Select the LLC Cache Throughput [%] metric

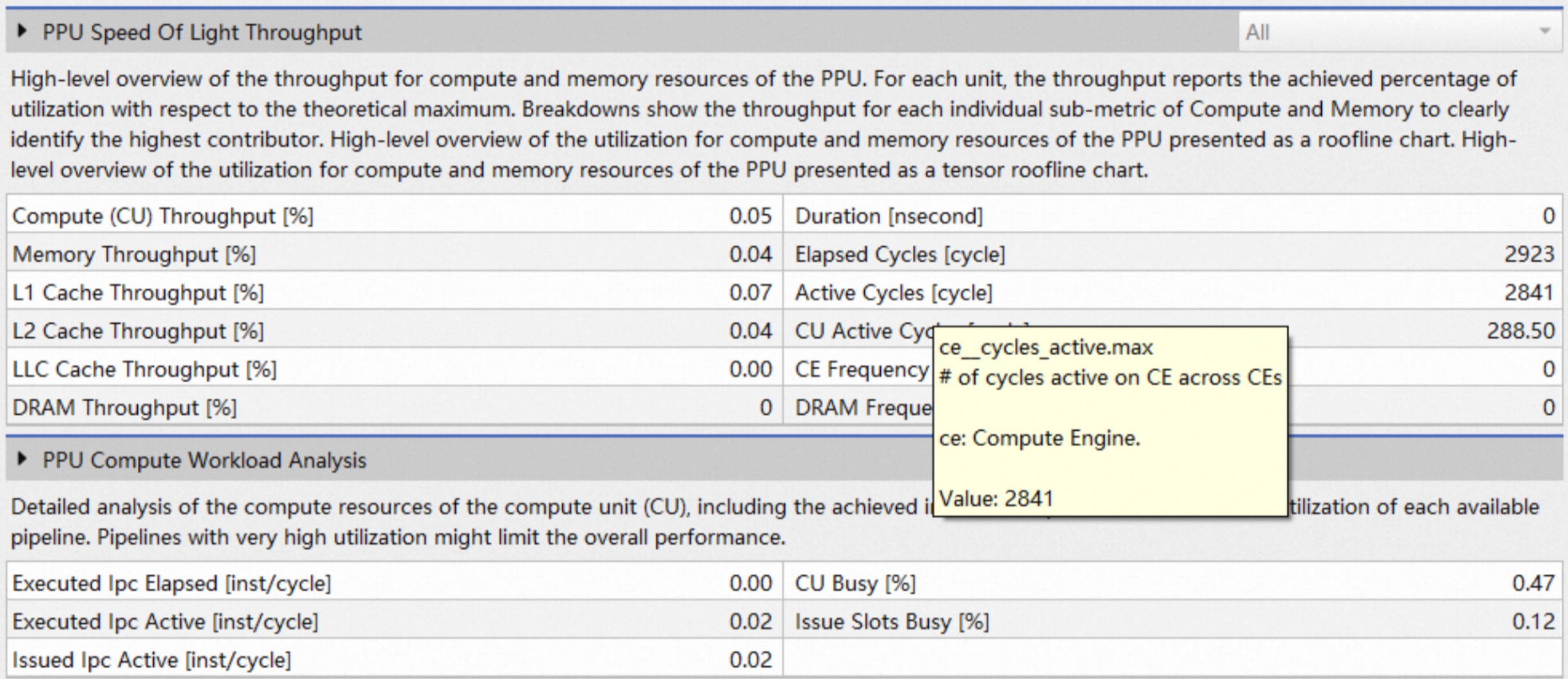coord(144,369)
